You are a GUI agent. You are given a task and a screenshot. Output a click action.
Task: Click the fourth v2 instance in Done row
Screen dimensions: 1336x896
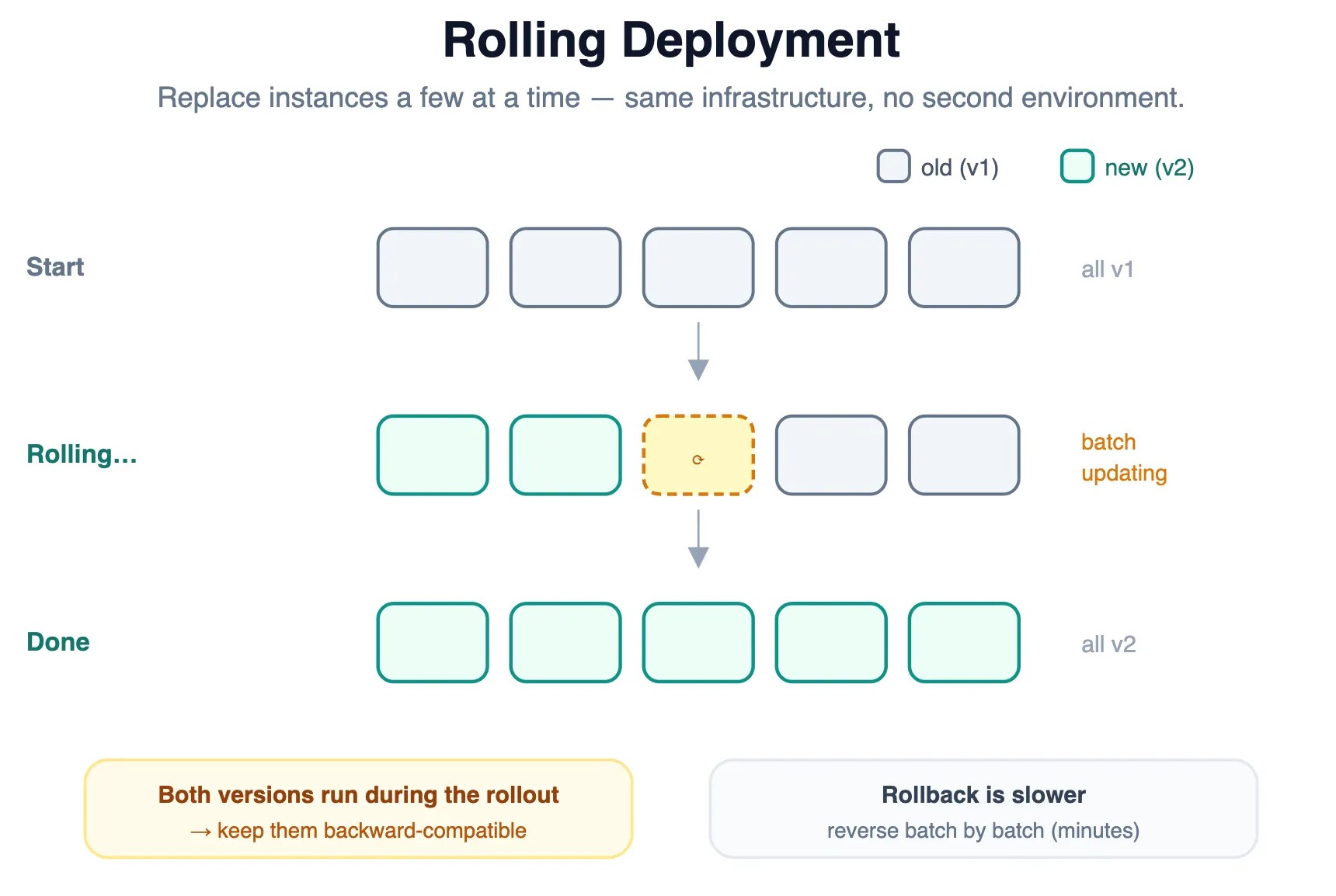(831, 643)
